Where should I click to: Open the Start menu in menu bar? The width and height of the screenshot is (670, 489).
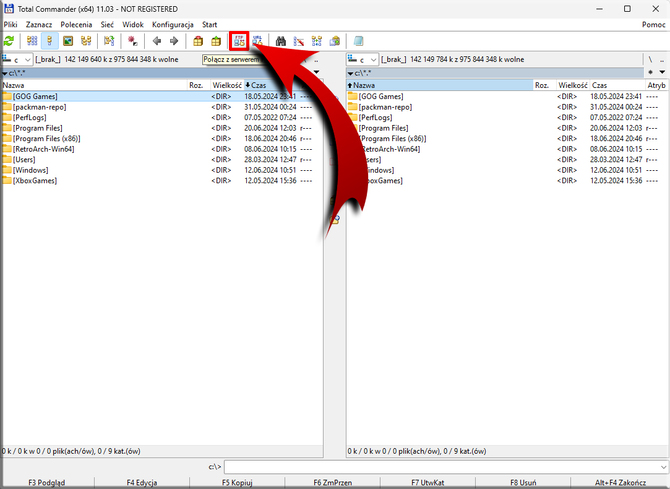point(209,25)
